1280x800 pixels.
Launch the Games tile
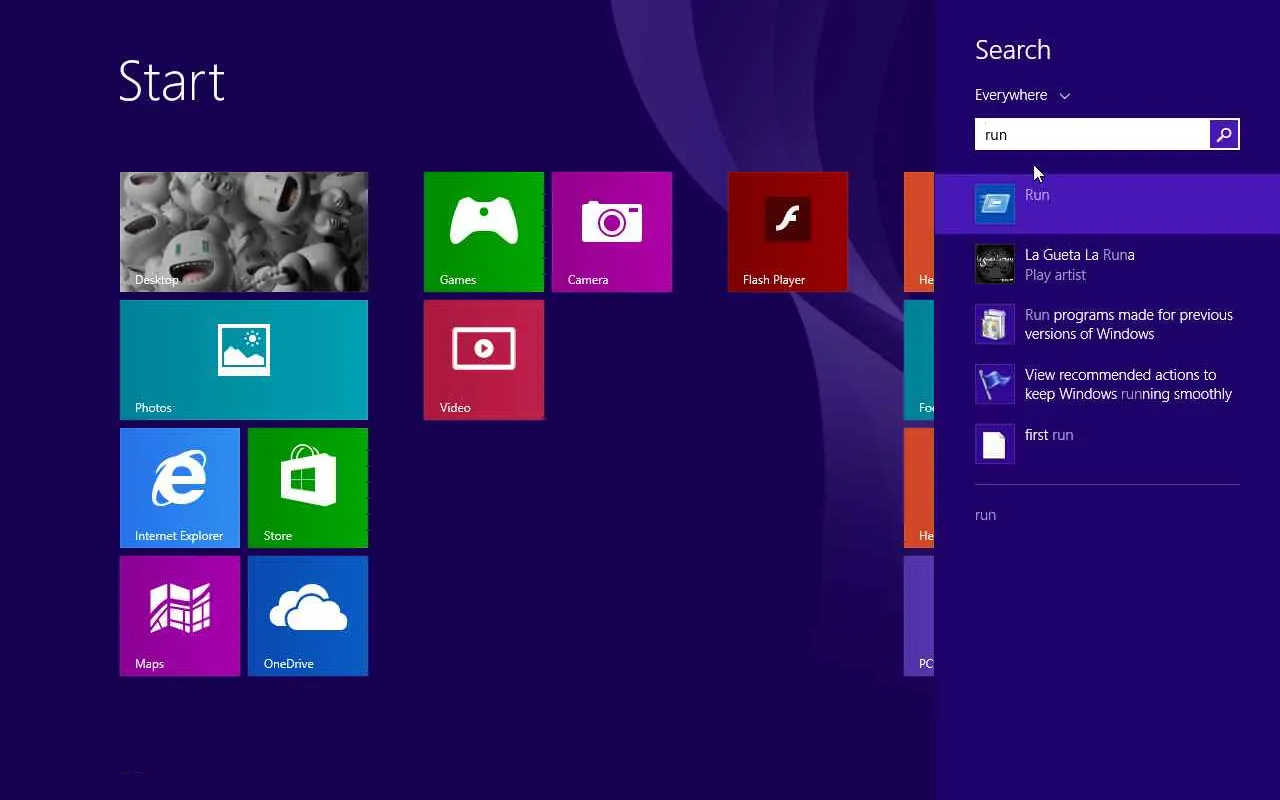pyautogui.click(x=484, y=232)
